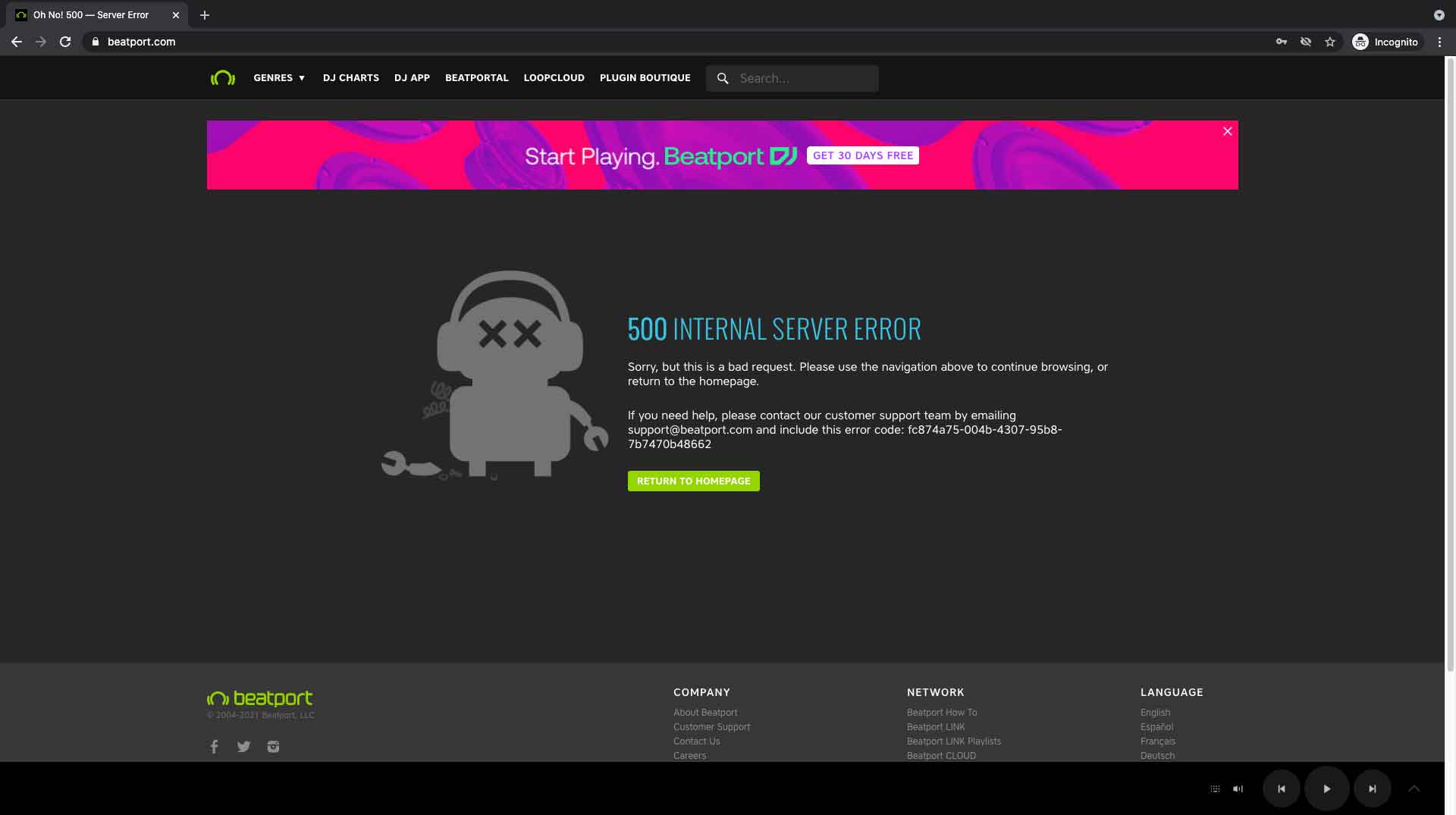This screenshot has height=815, width=1456.
Task: Expand the Genres dropdown menu
Action: tap(279, 78)
